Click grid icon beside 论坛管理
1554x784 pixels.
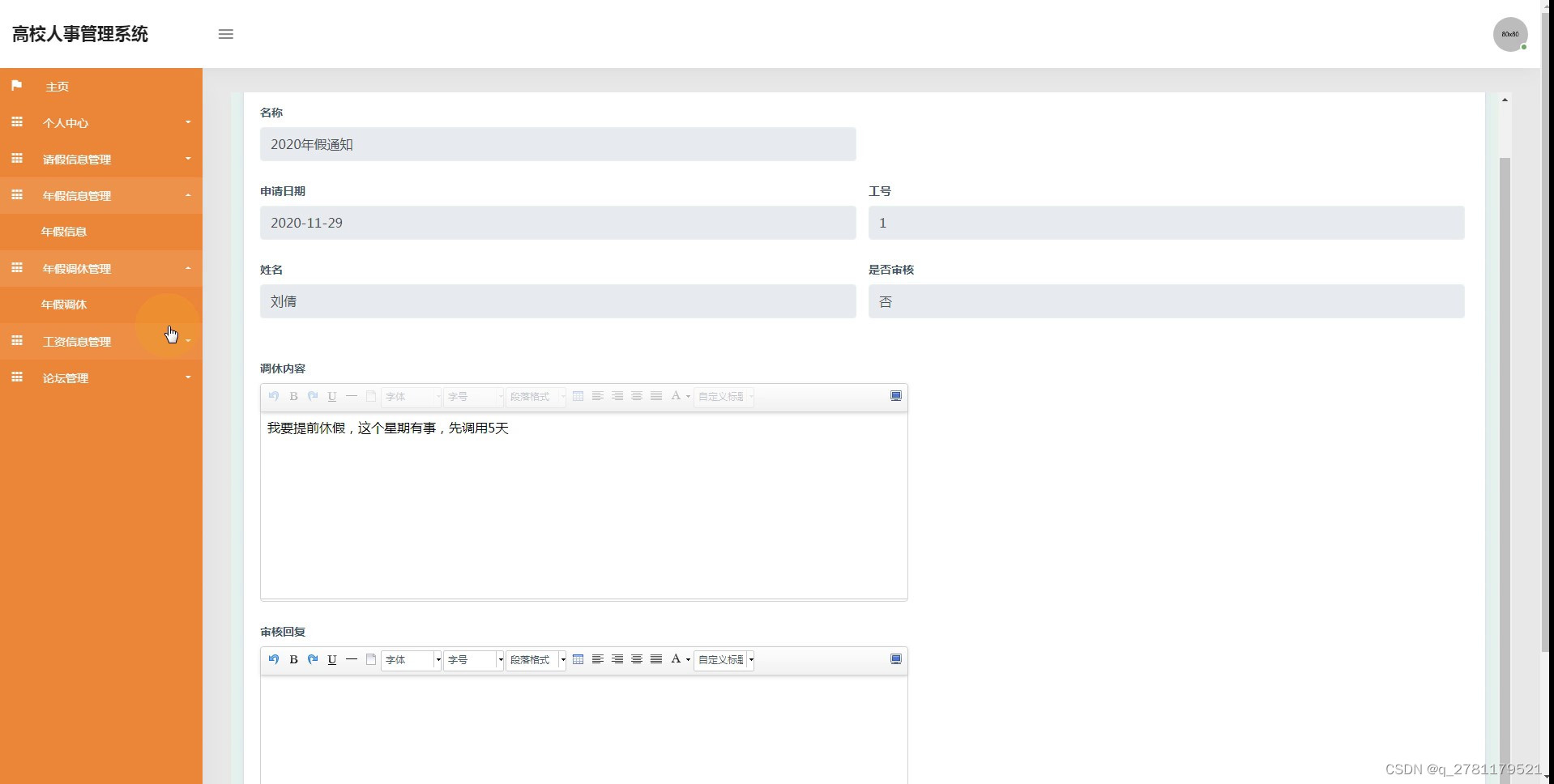(17, 377)
